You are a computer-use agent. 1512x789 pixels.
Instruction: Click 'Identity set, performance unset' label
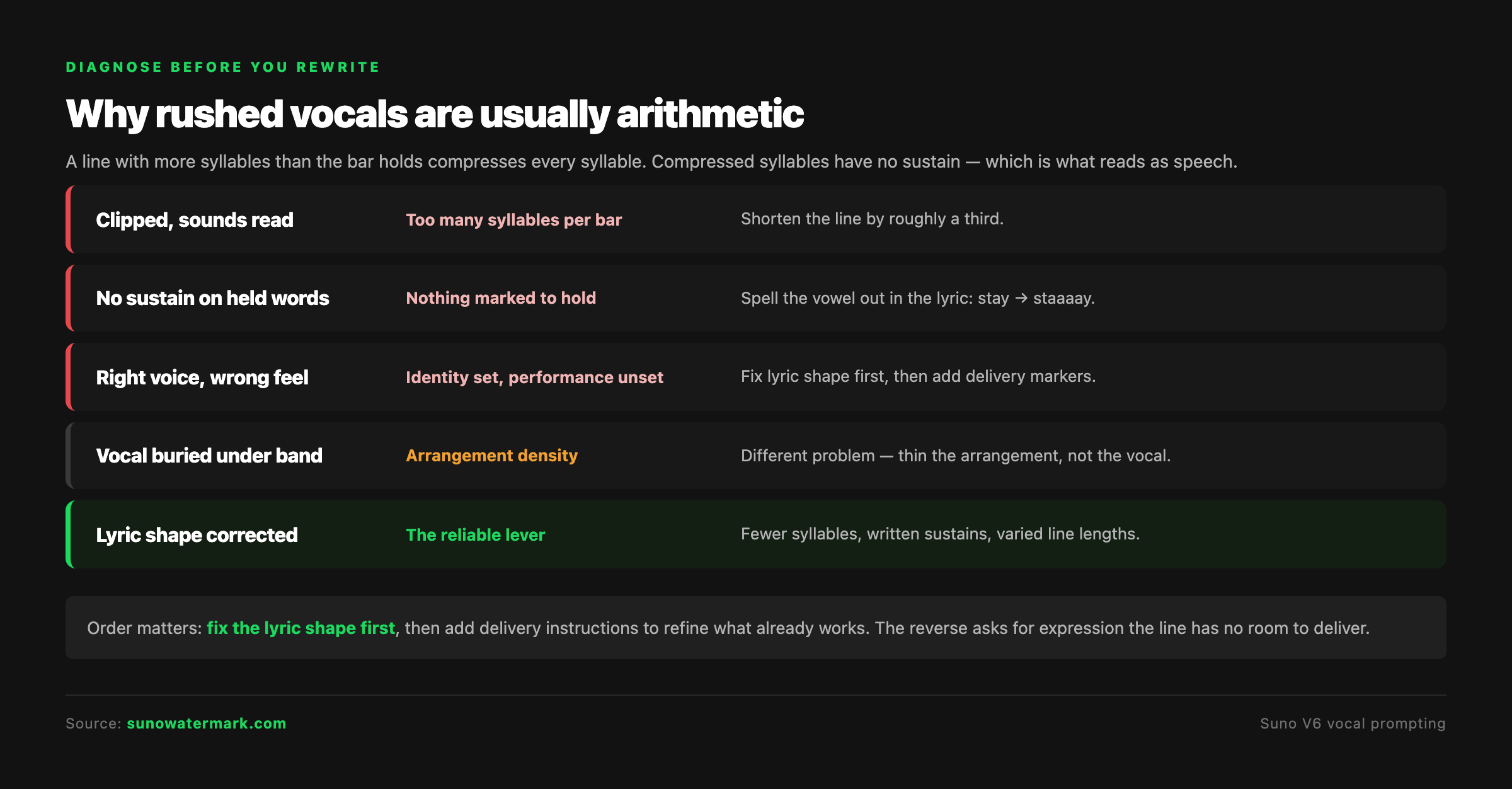(x=534, y=377)
